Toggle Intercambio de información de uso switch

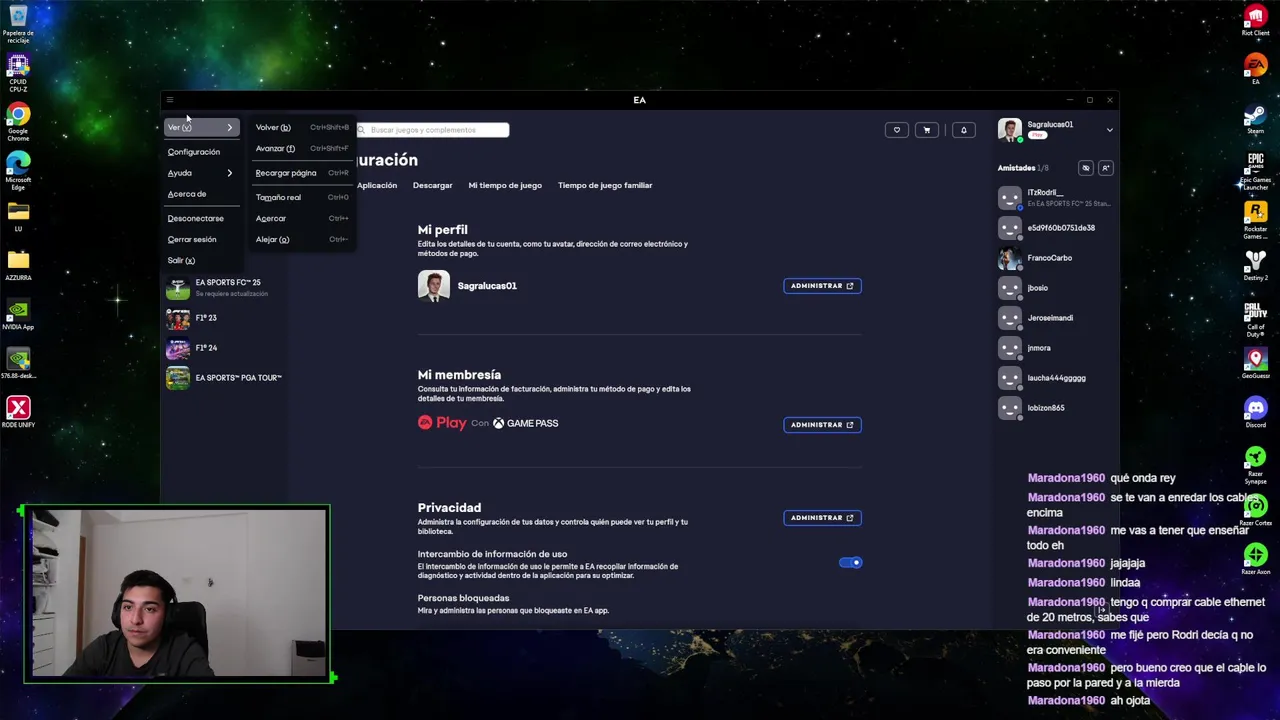850,563
